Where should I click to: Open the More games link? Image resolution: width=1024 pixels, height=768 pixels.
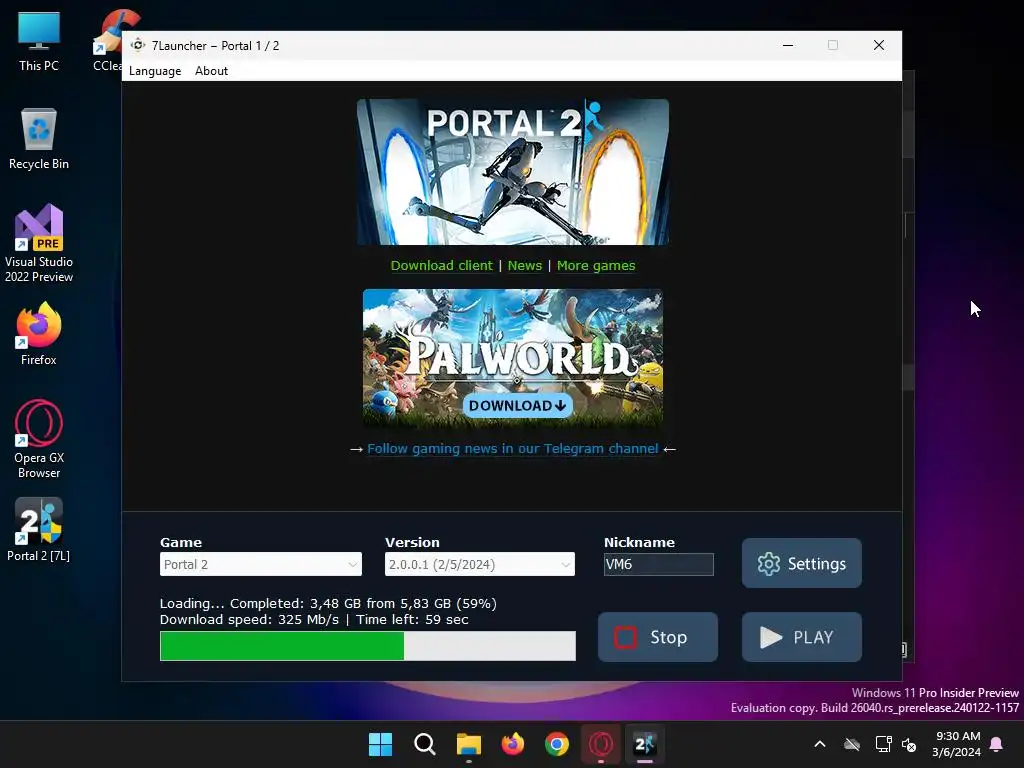pyautogui.click(x=596, y=266)
